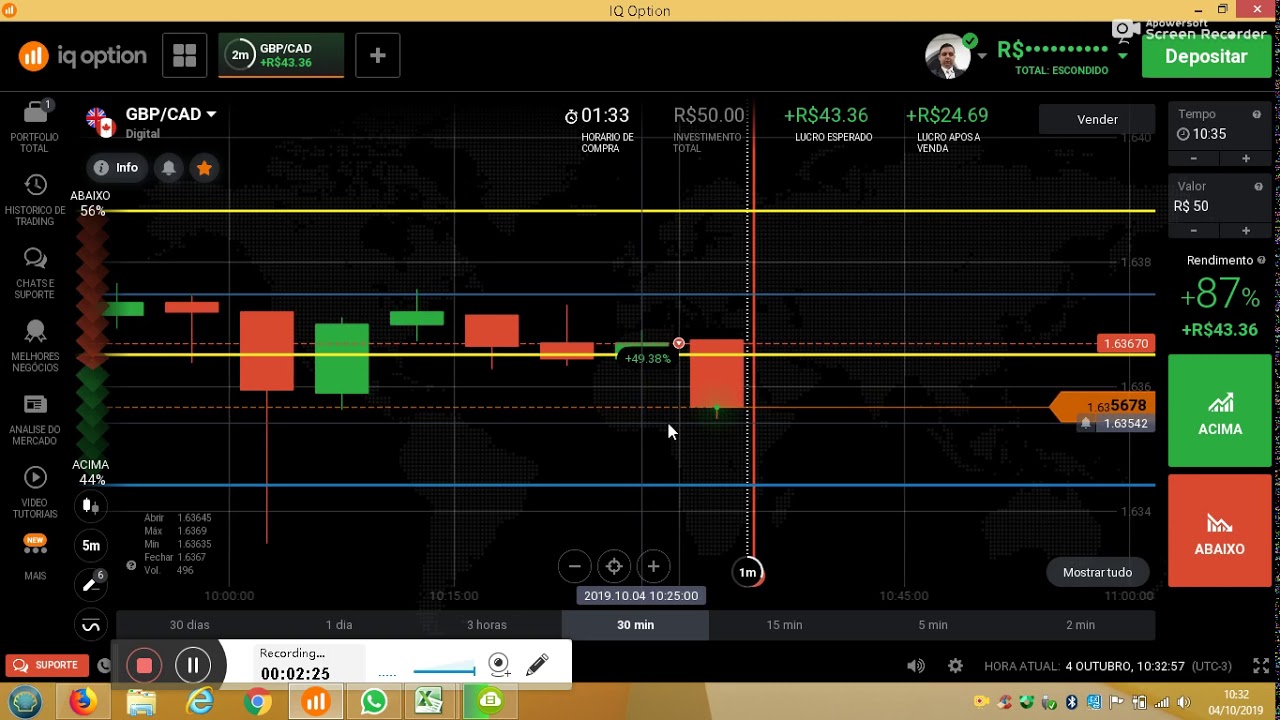
Task: Select the 1 dia time range
Action: pos(339,625)
